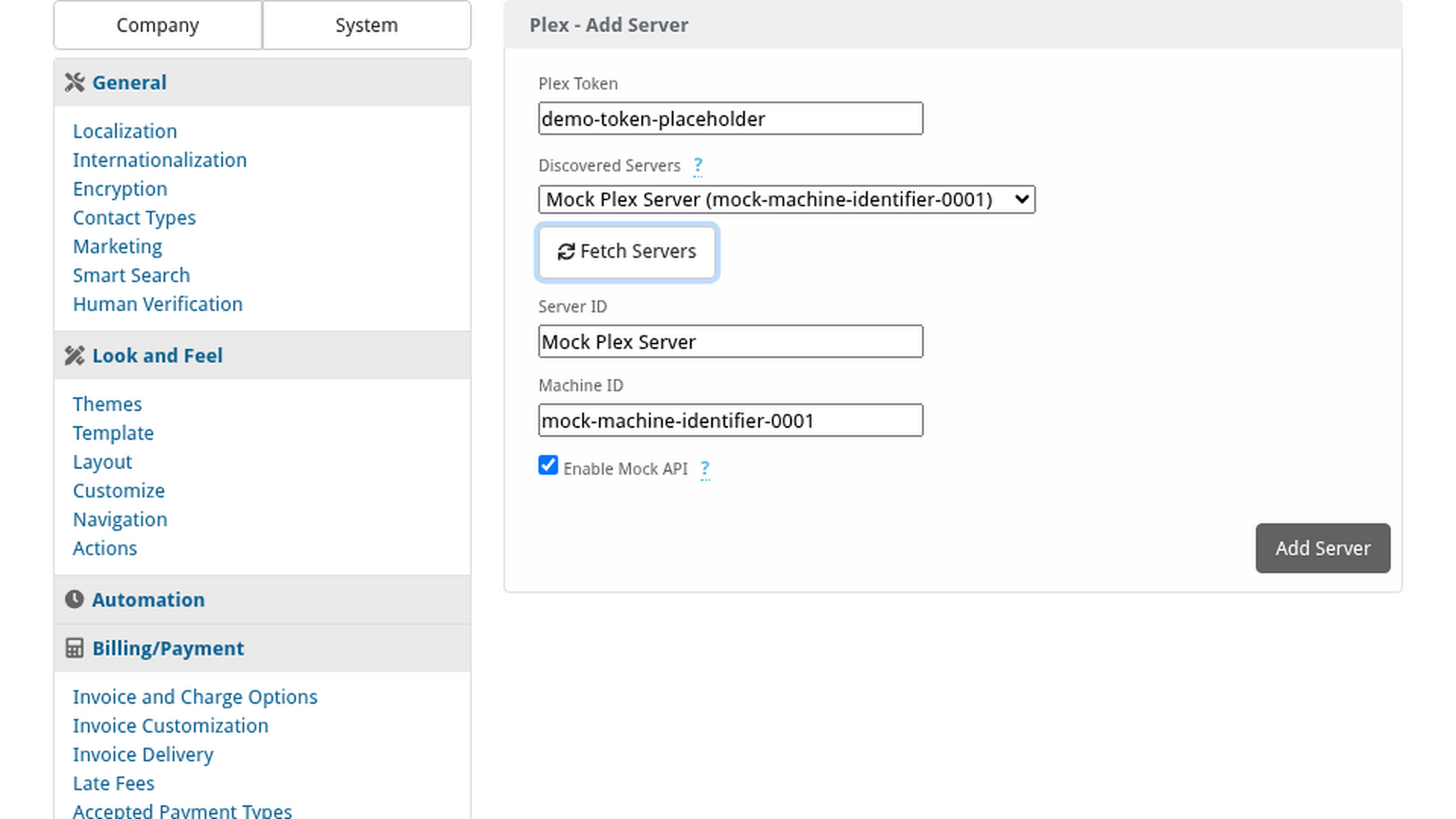Collapse the Look and Feel section
The height and width of the screenshot is (819, 1456).
(262, 356)
